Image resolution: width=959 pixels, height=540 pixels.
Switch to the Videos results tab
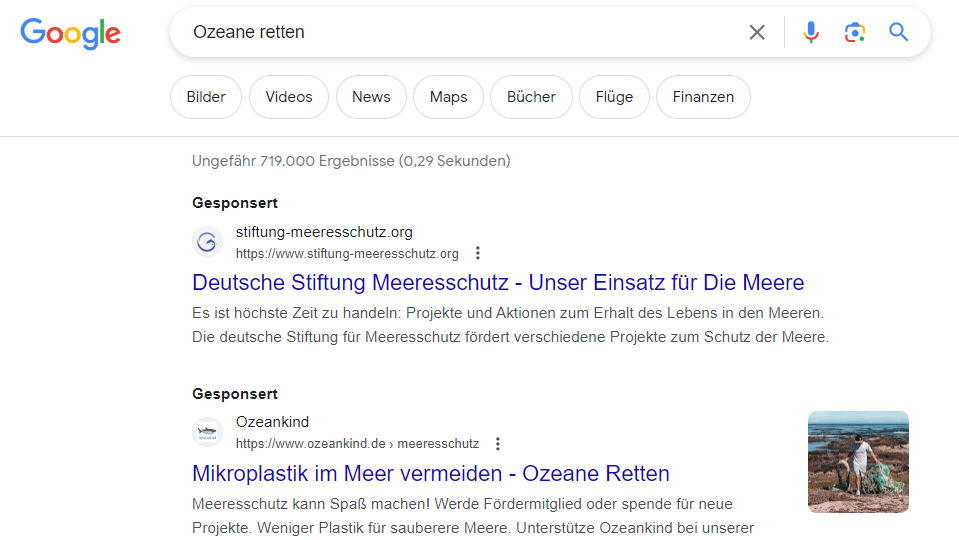(289, 97)
